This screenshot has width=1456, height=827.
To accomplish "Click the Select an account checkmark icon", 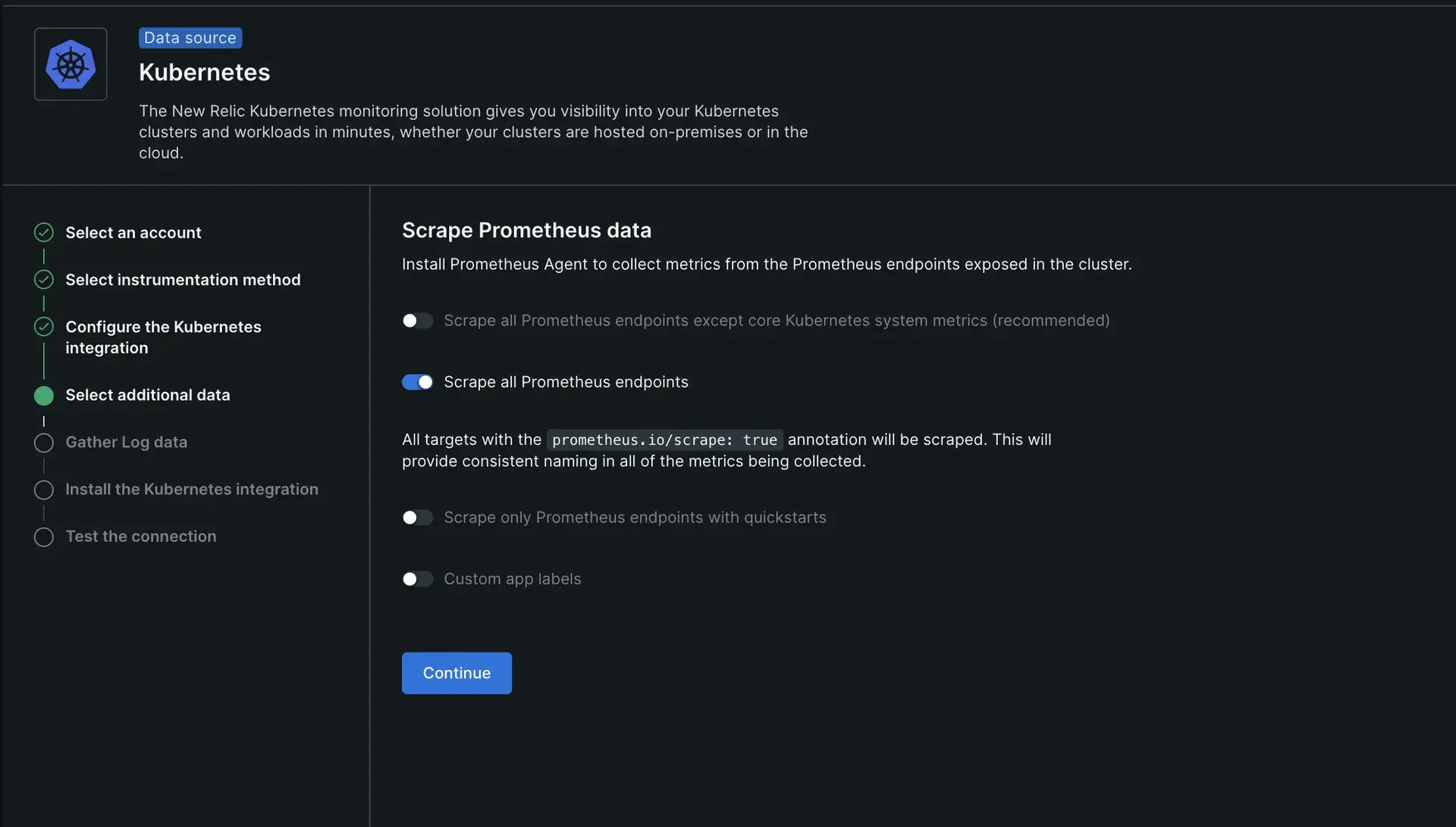I will 44,233.
